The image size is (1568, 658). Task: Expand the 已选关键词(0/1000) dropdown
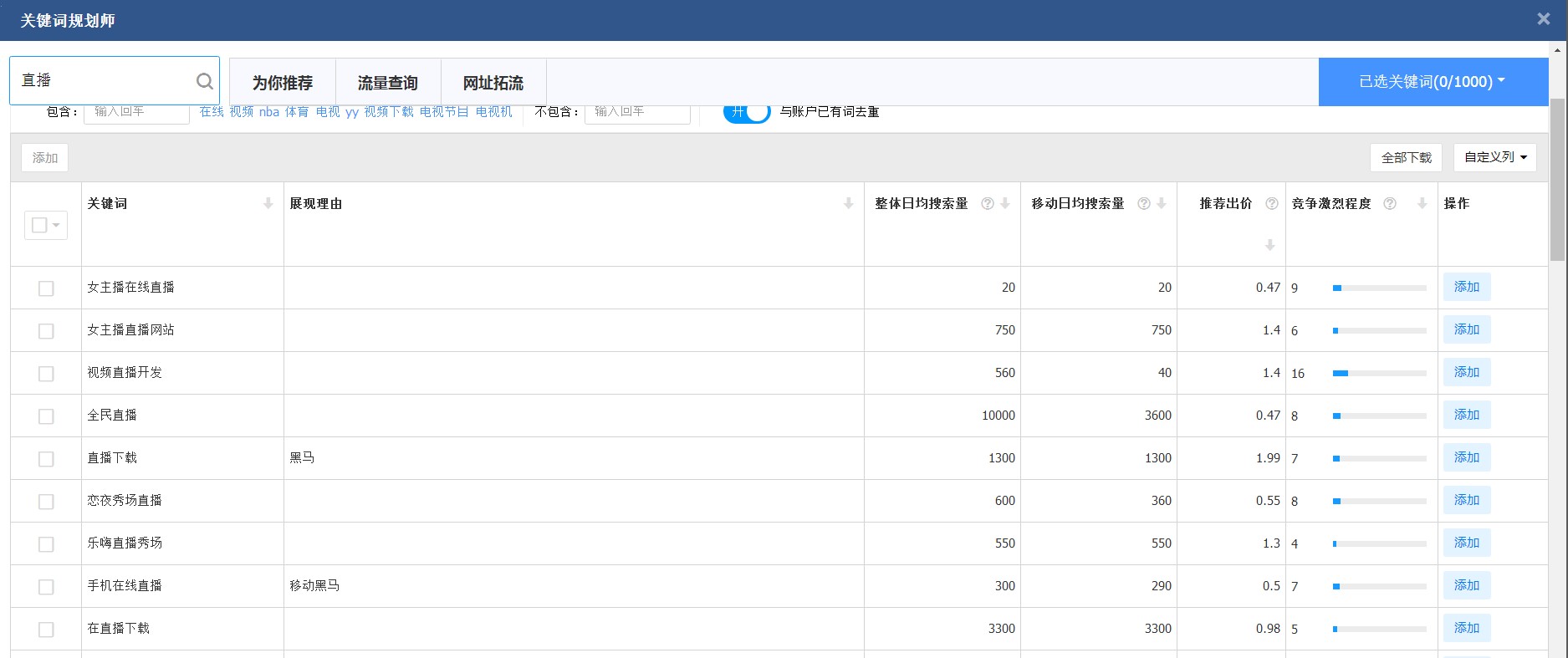(1433, 81)
